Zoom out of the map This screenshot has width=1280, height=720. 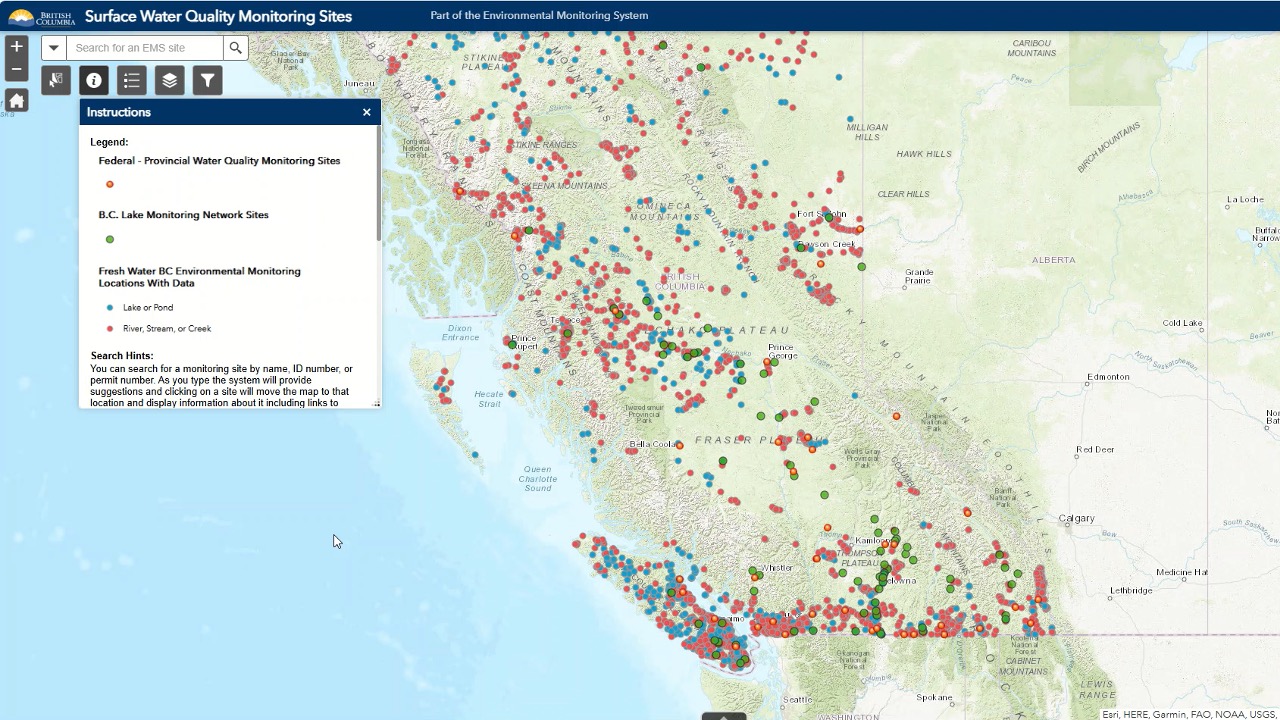tap(16, 69)
